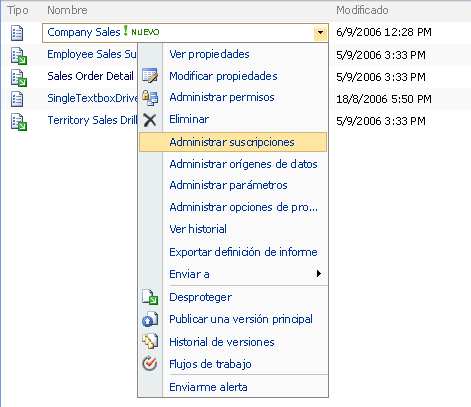Image resolution: width=471 pixels, height=407 pixels.
Task: Click the Historial de versiones icon
Action: [x=150, y=342]
